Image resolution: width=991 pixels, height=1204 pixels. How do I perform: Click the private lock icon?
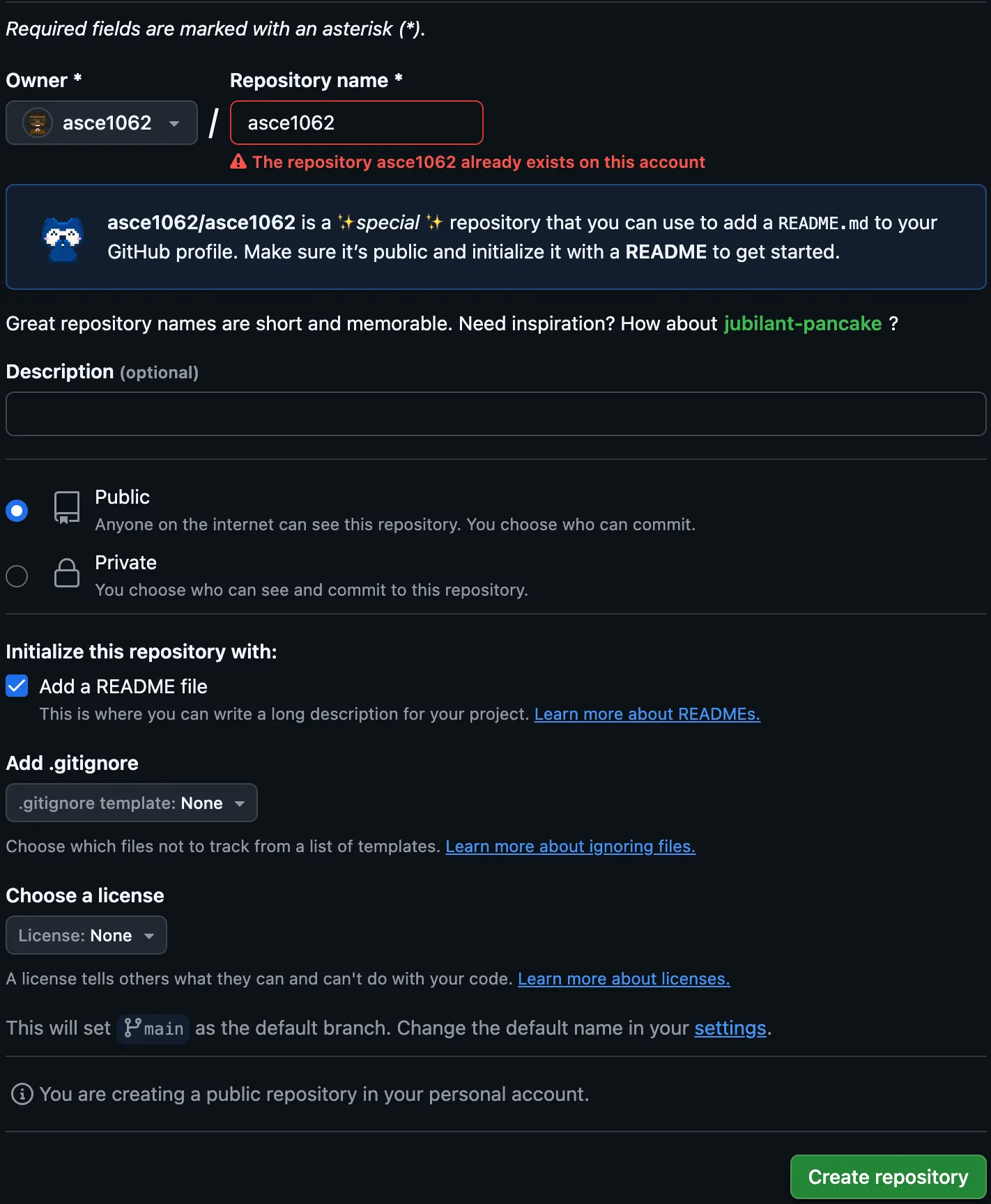pyautogui.click(x=67, y=573)
